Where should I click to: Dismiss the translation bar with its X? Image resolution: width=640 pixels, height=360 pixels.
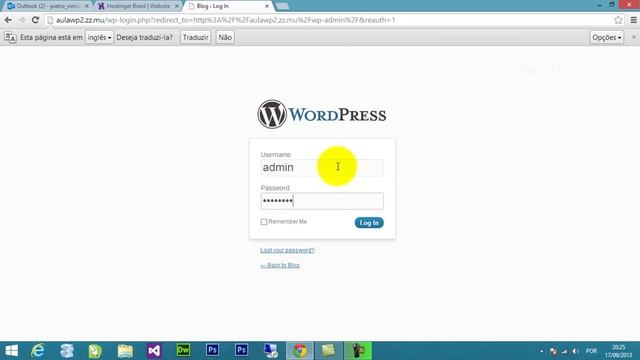pyautogui.click(x=633, y=37)
